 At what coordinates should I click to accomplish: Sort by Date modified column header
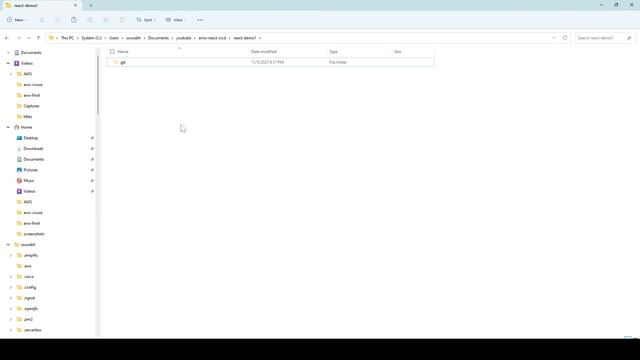click(x=264, y=51)
